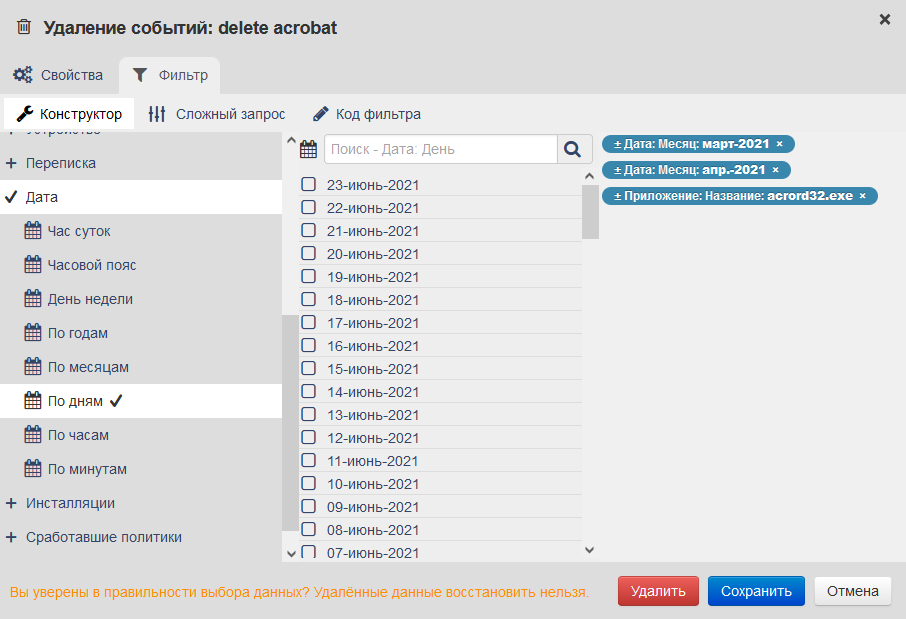Click the magnifier search button
The height and width of the screenshot is (619, 906).
click(572, 149)
